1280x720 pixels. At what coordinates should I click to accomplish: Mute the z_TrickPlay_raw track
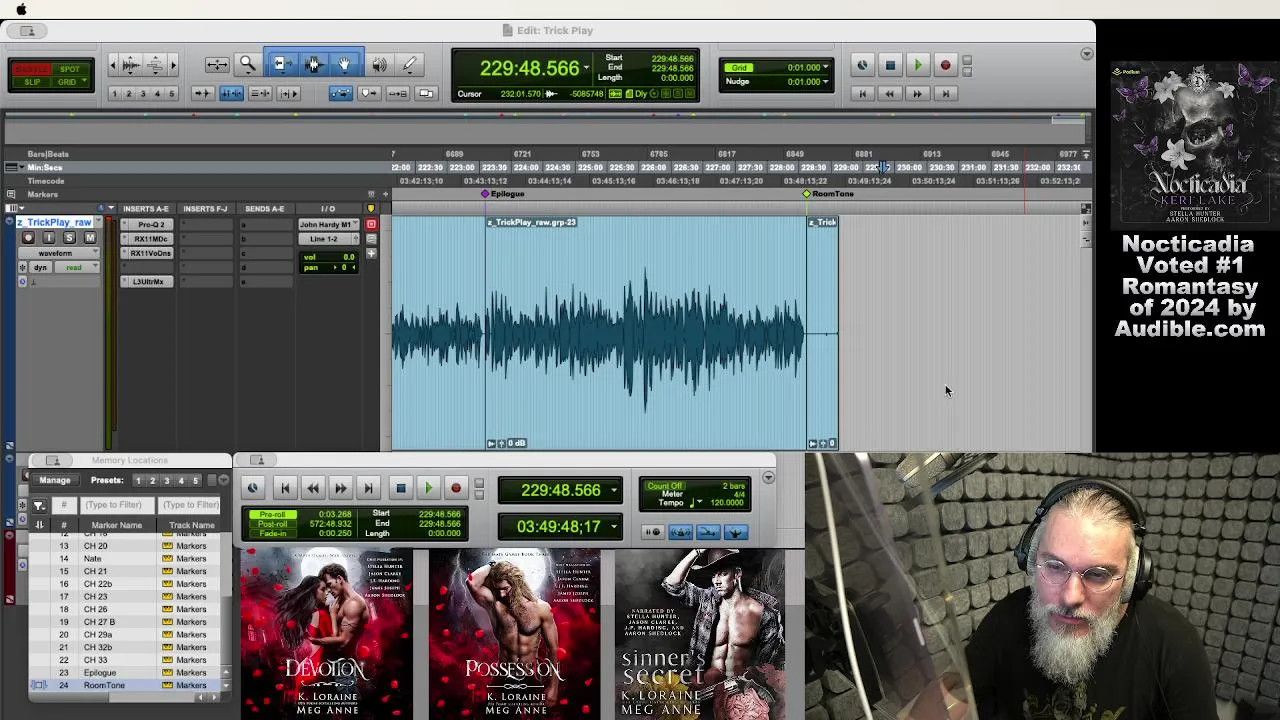(90, 238)
